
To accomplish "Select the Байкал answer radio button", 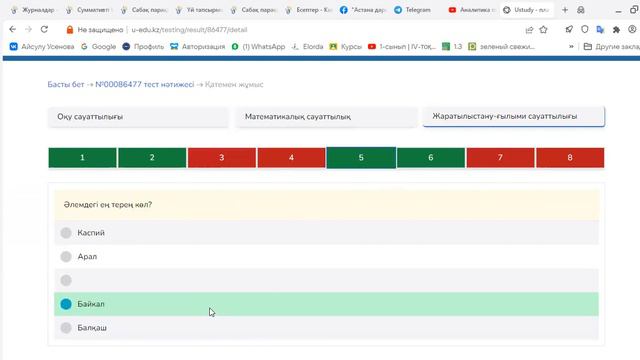I will [66, 304].
